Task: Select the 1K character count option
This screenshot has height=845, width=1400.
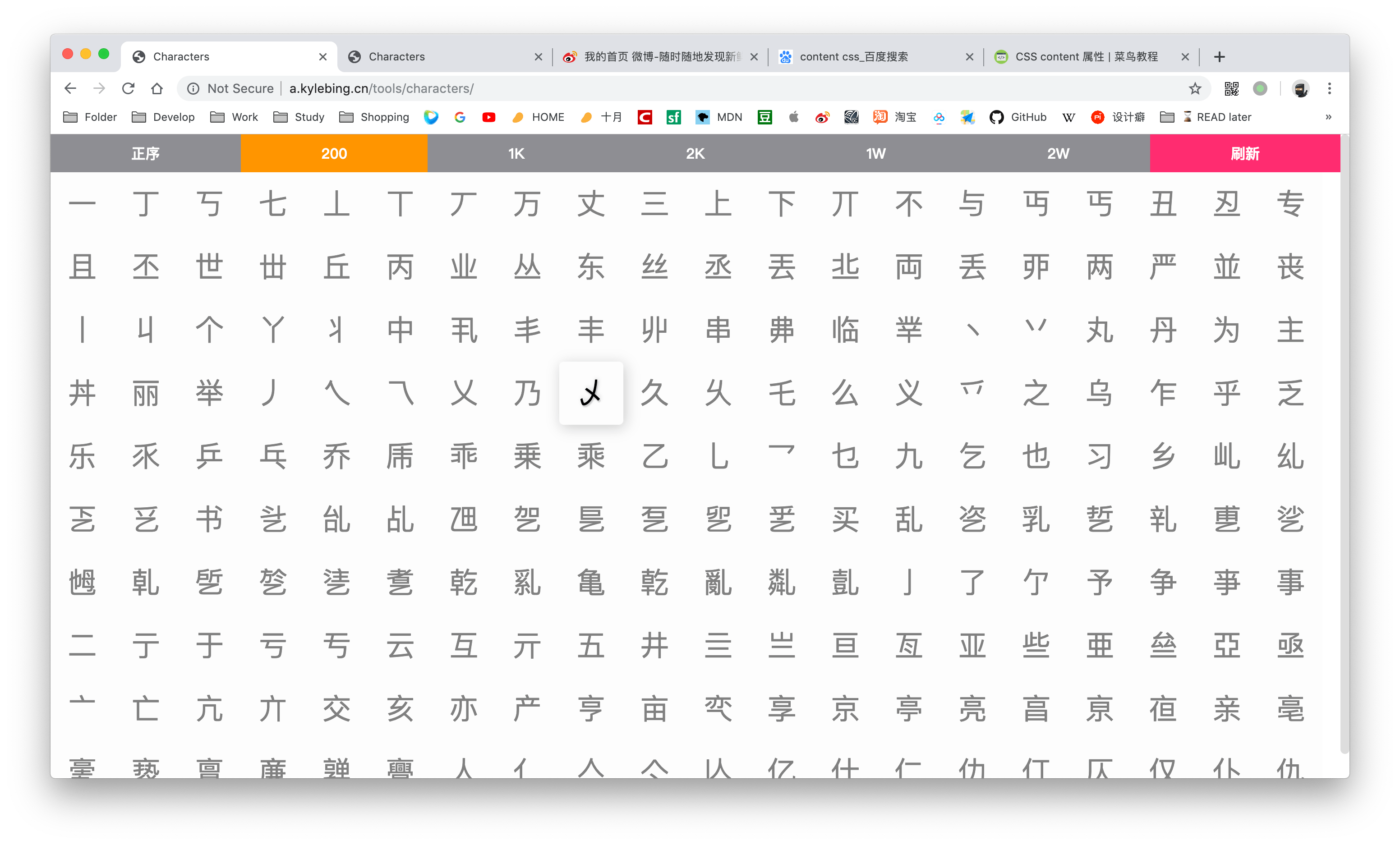Action: [516, 153]
